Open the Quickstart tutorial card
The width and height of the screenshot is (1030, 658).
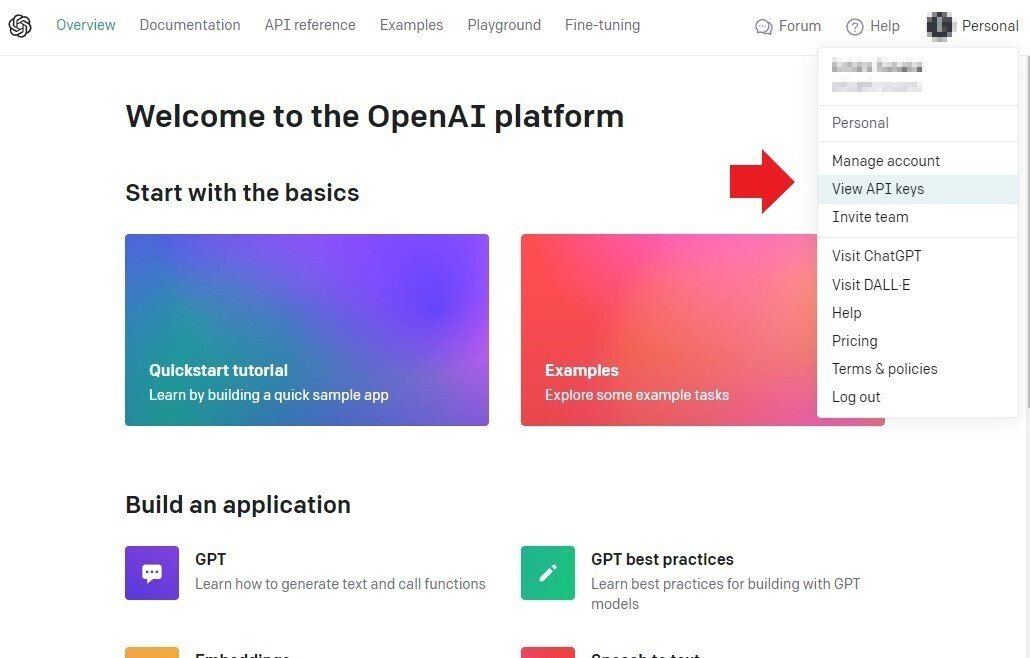coord(307,330)
